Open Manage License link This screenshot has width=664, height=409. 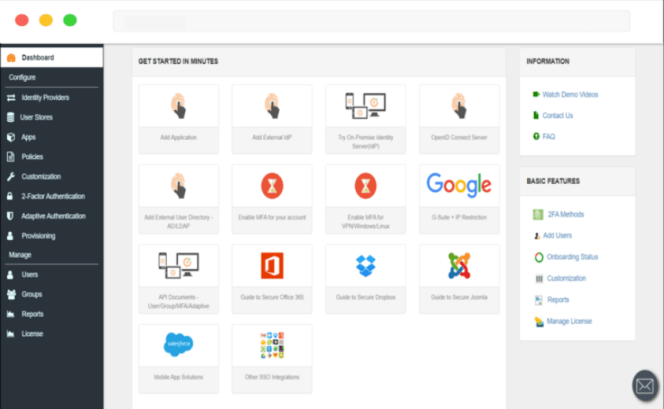click(569, 321)
